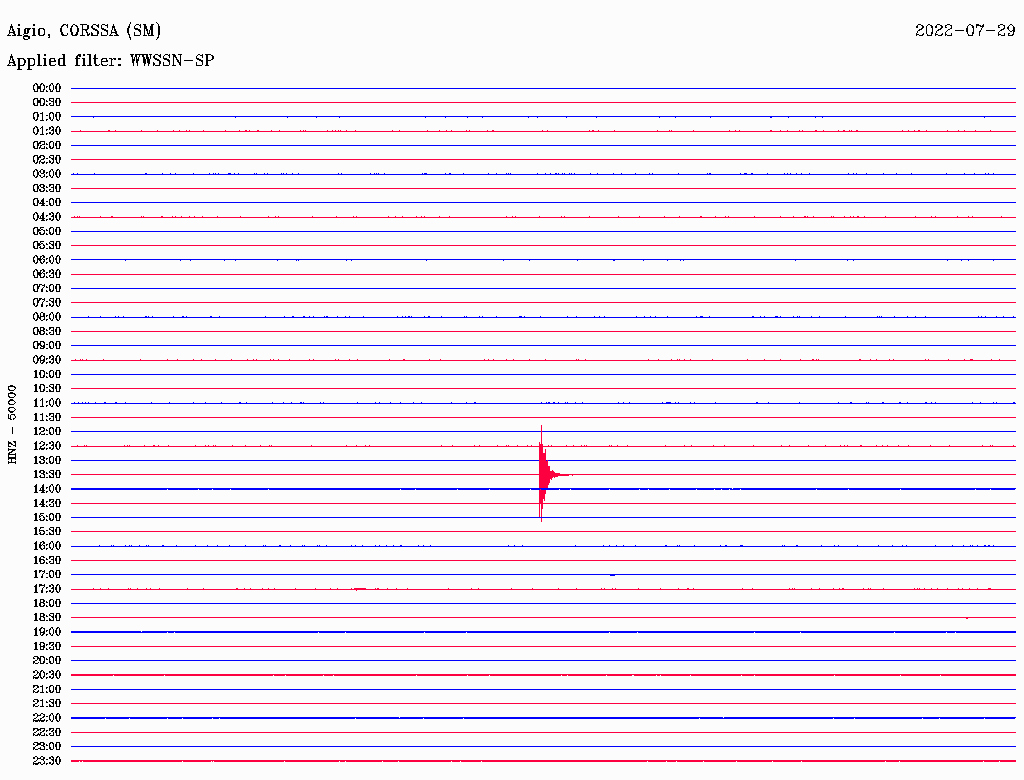1024x780 pixels.
Task: Select the 07:00 time label
Action: click(x=47, y=289)
